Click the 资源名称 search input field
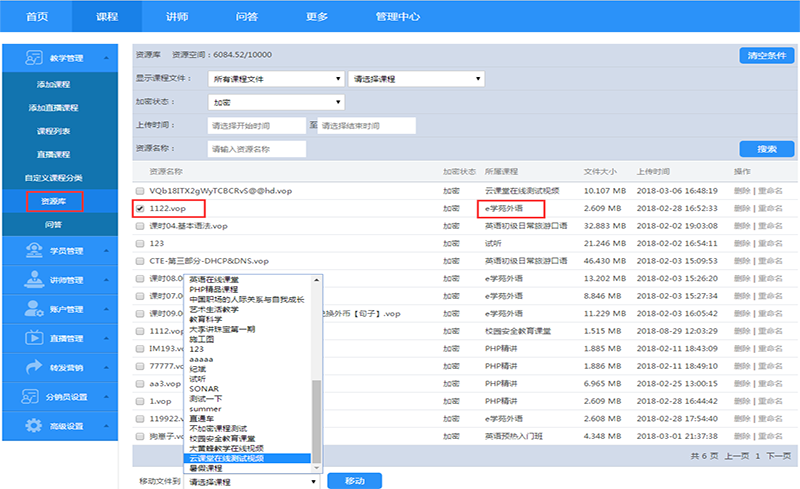 pos(256,149)
